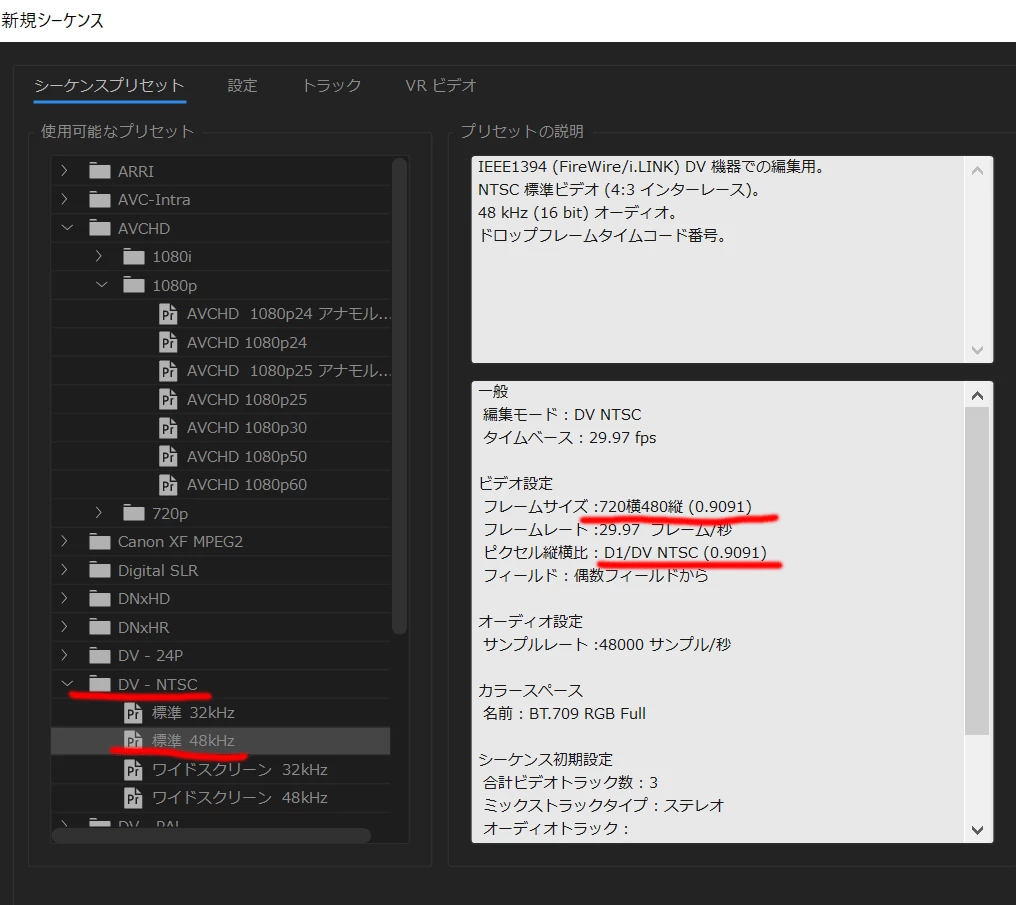Switch to the シーケンスプリセット tab
The height and width of the screenshot is (905, 1016).
[109, 86]
